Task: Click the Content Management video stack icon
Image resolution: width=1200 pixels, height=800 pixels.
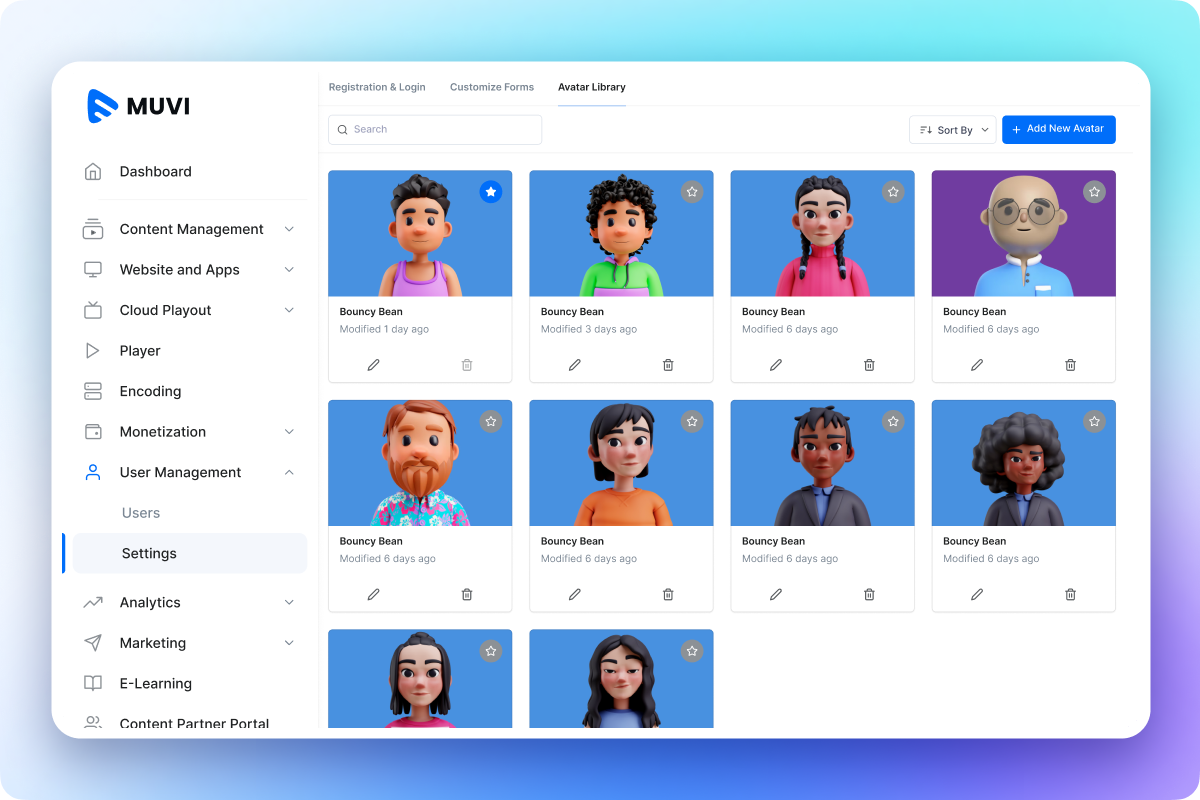Action: (x=93, y=229)
